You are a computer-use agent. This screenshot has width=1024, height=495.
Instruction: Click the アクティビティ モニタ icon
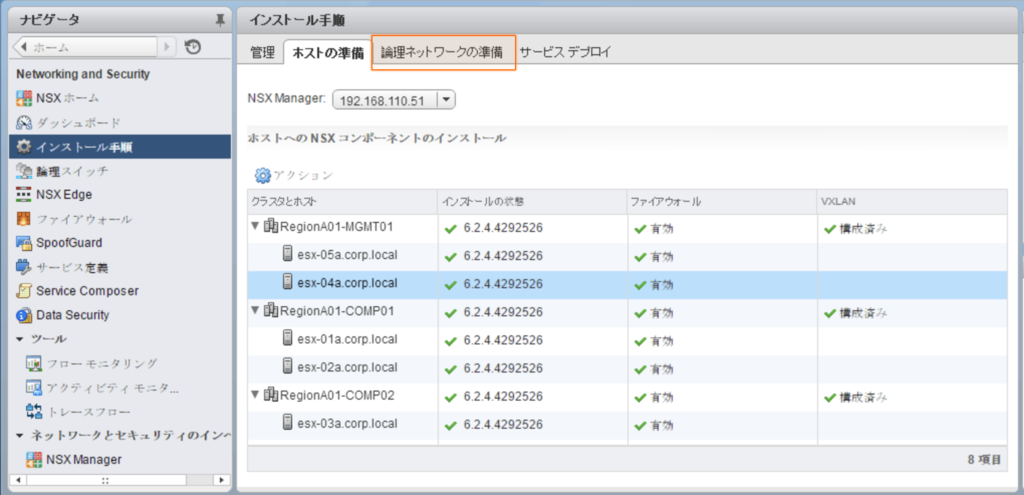pos(34,387)
